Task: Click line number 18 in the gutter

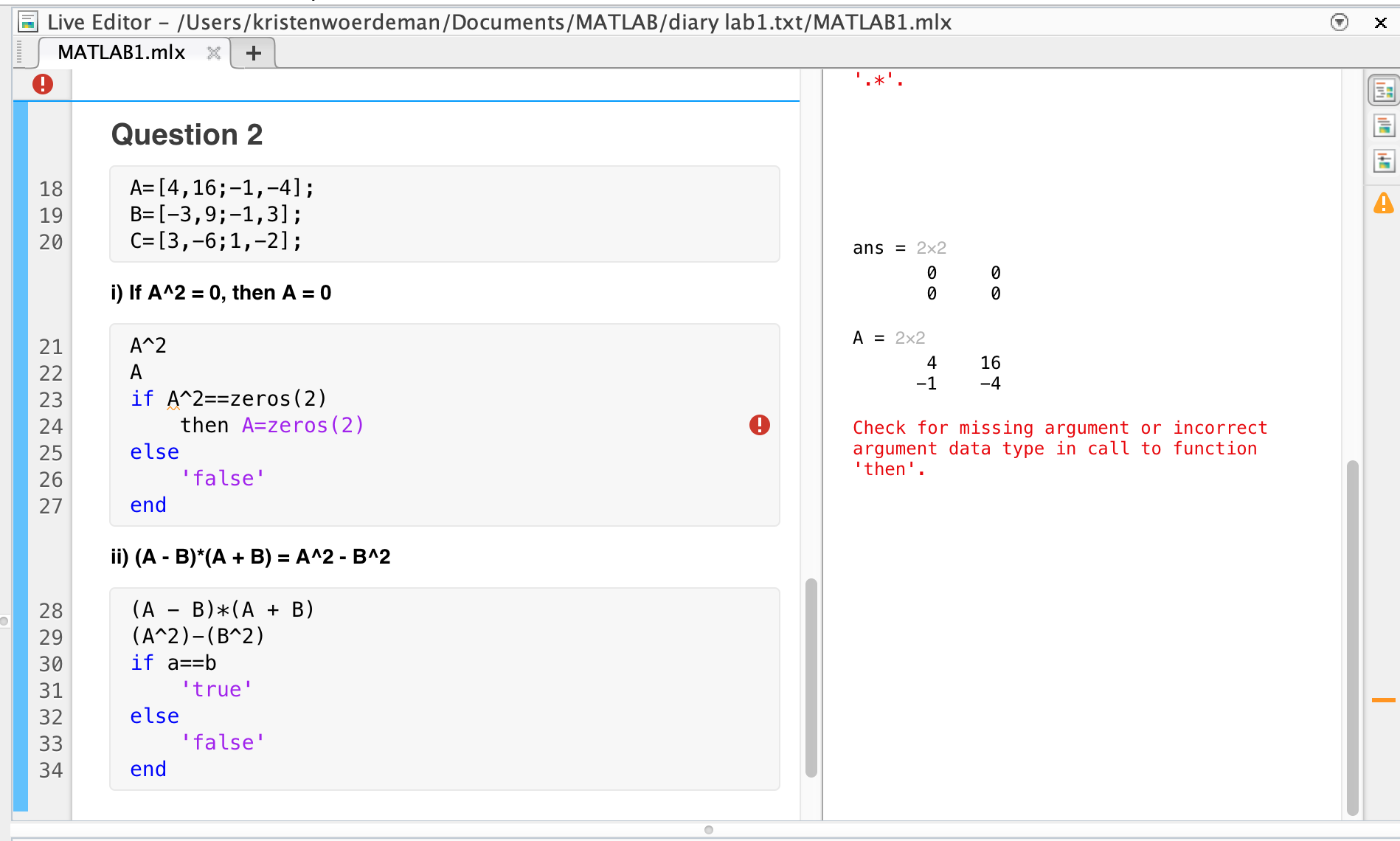Action: [51, 189]
